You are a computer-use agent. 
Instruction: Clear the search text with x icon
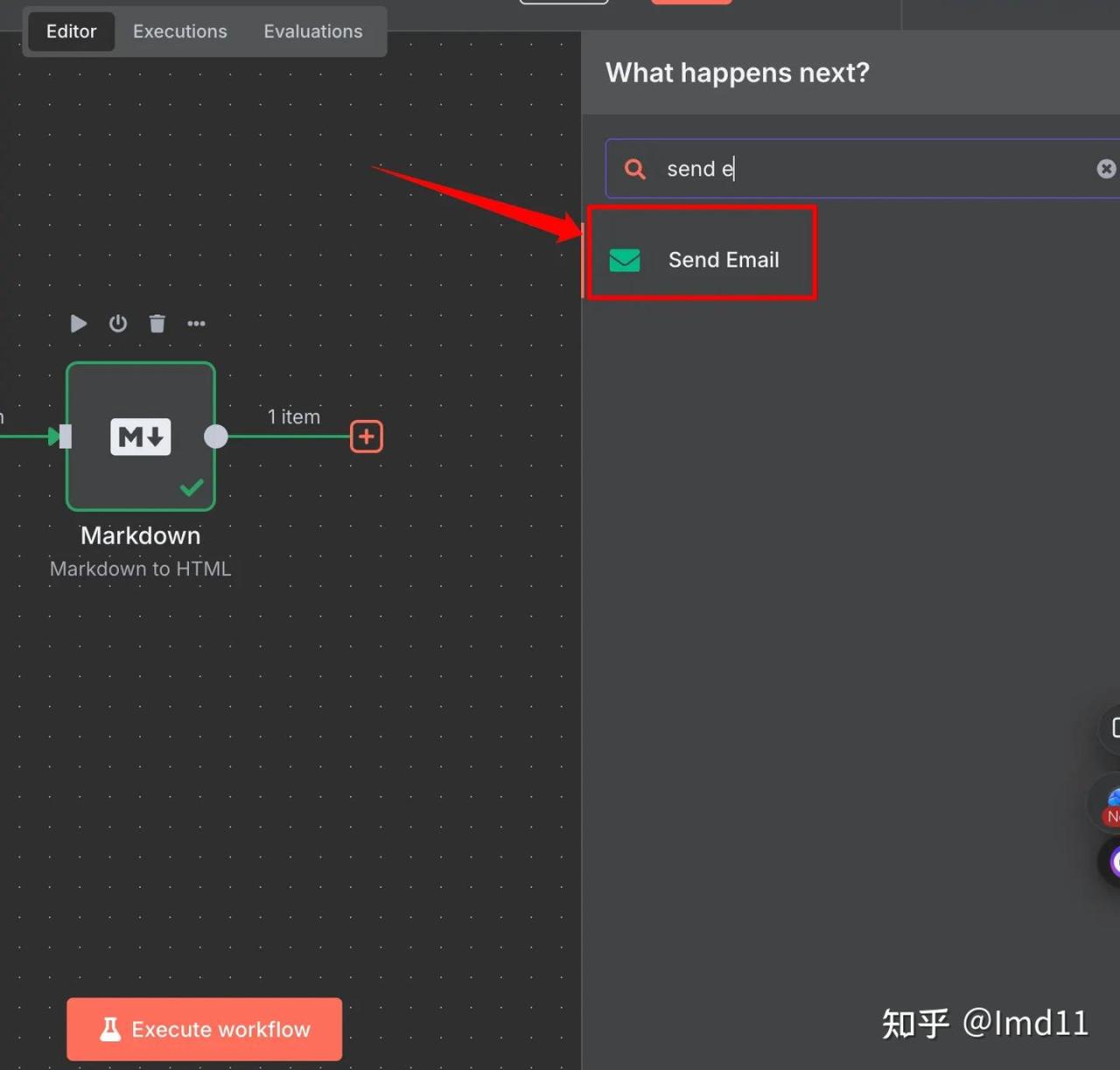point(1106,169)
